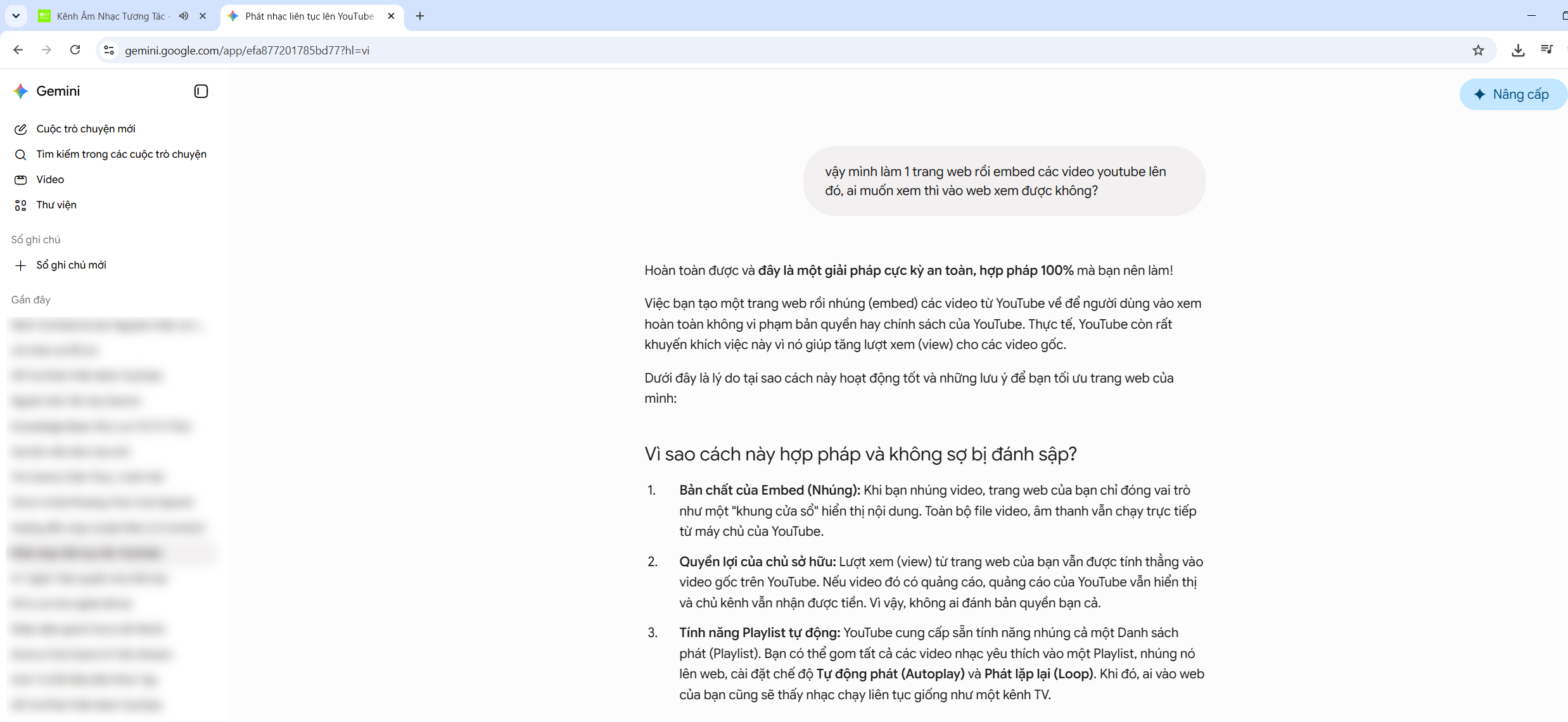Click bold text Tính năng Playlist tự động

point(760,633)
